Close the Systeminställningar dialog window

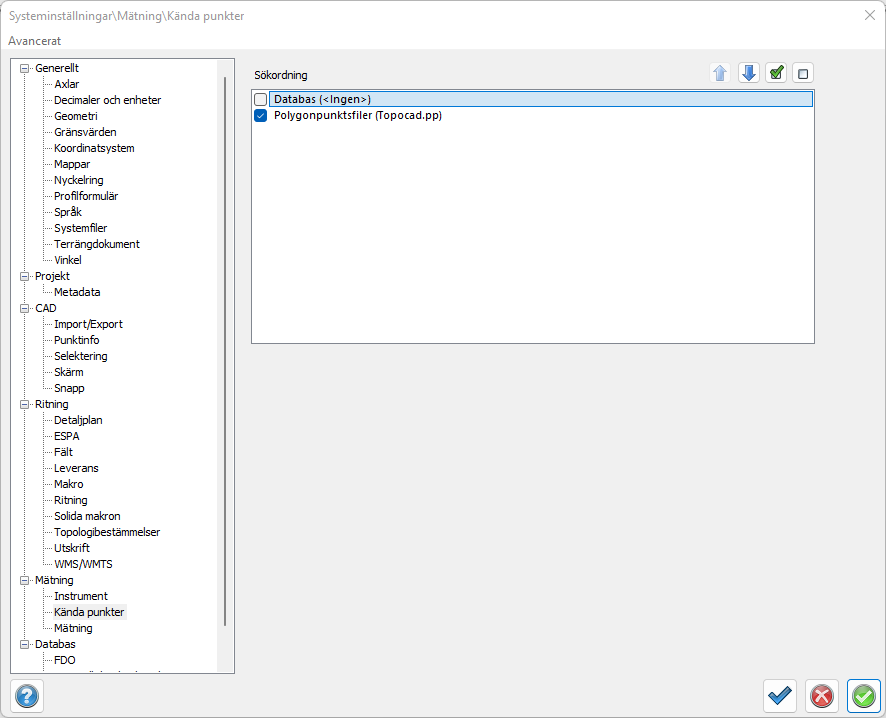[x=869, y=15]
